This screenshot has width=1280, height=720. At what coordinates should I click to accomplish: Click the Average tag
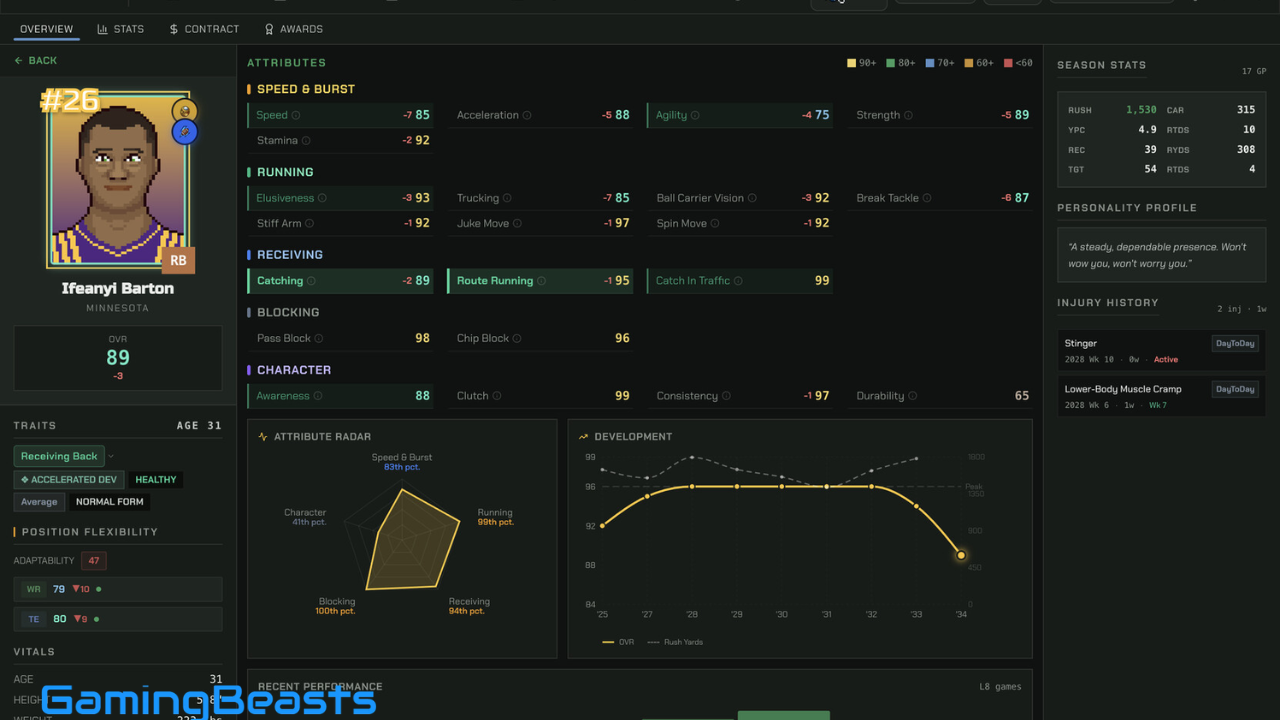39,502
